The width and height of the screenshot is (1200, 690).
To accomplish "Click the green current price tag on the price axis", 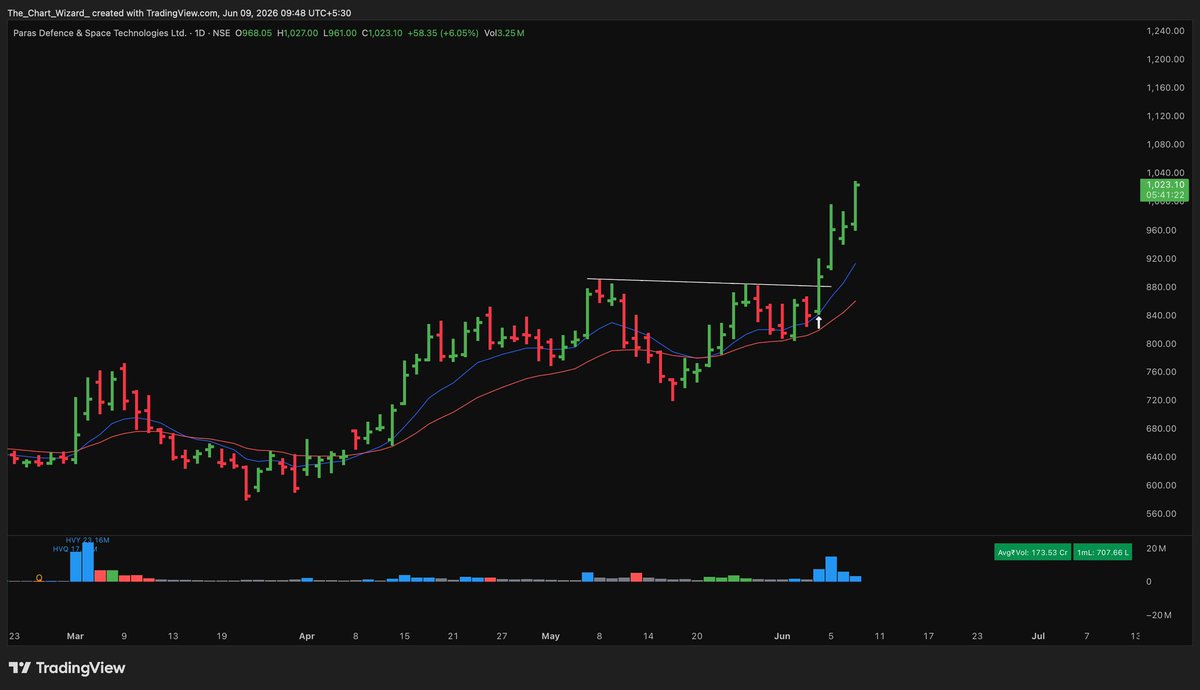I will pos(1165,190).
